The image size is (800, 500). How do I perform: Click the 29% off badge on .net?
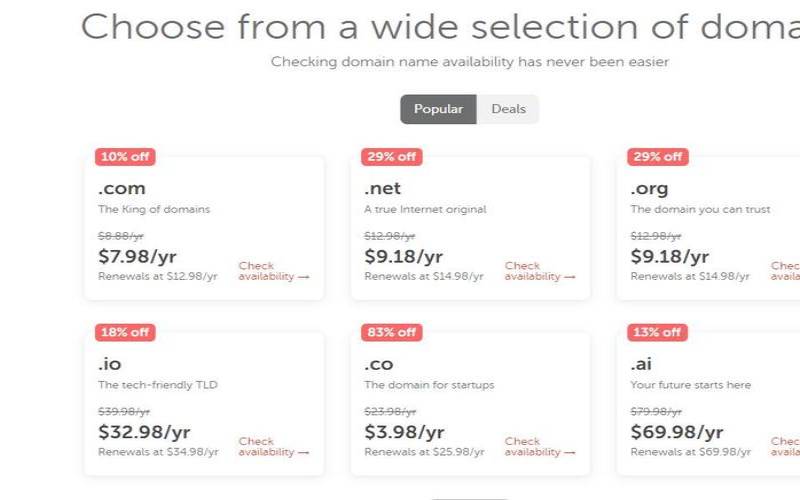[x=391, y=156]
